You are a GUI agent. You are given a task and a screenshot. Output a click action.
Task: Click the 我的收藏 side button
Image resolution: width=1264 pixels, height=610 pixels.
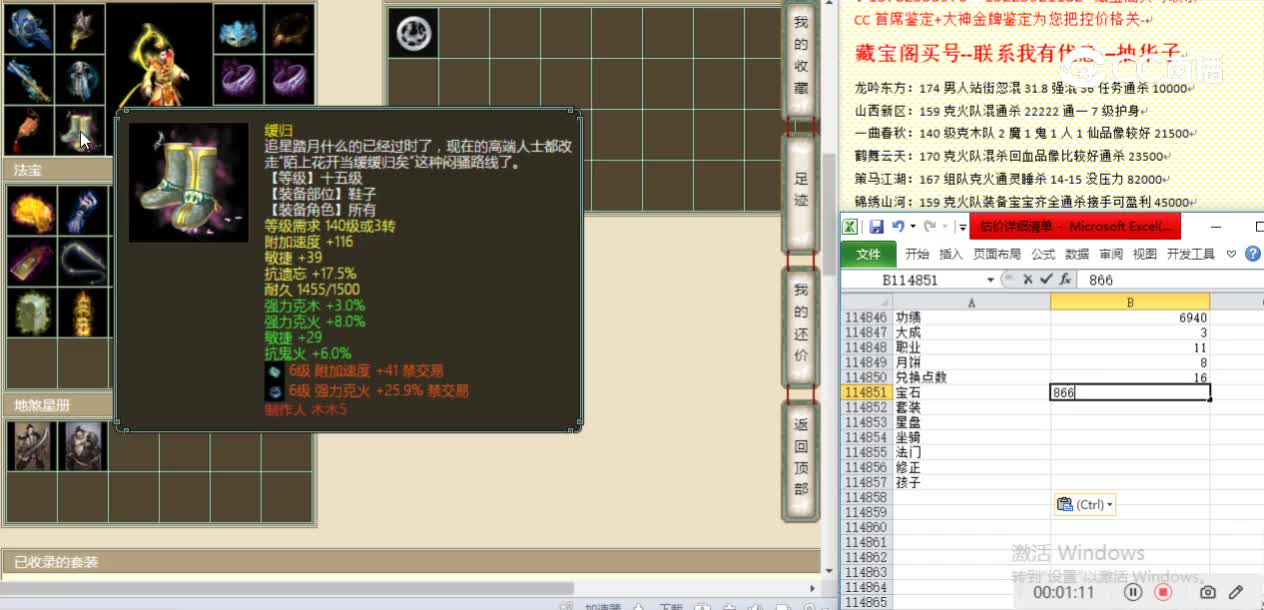point(801,59)
